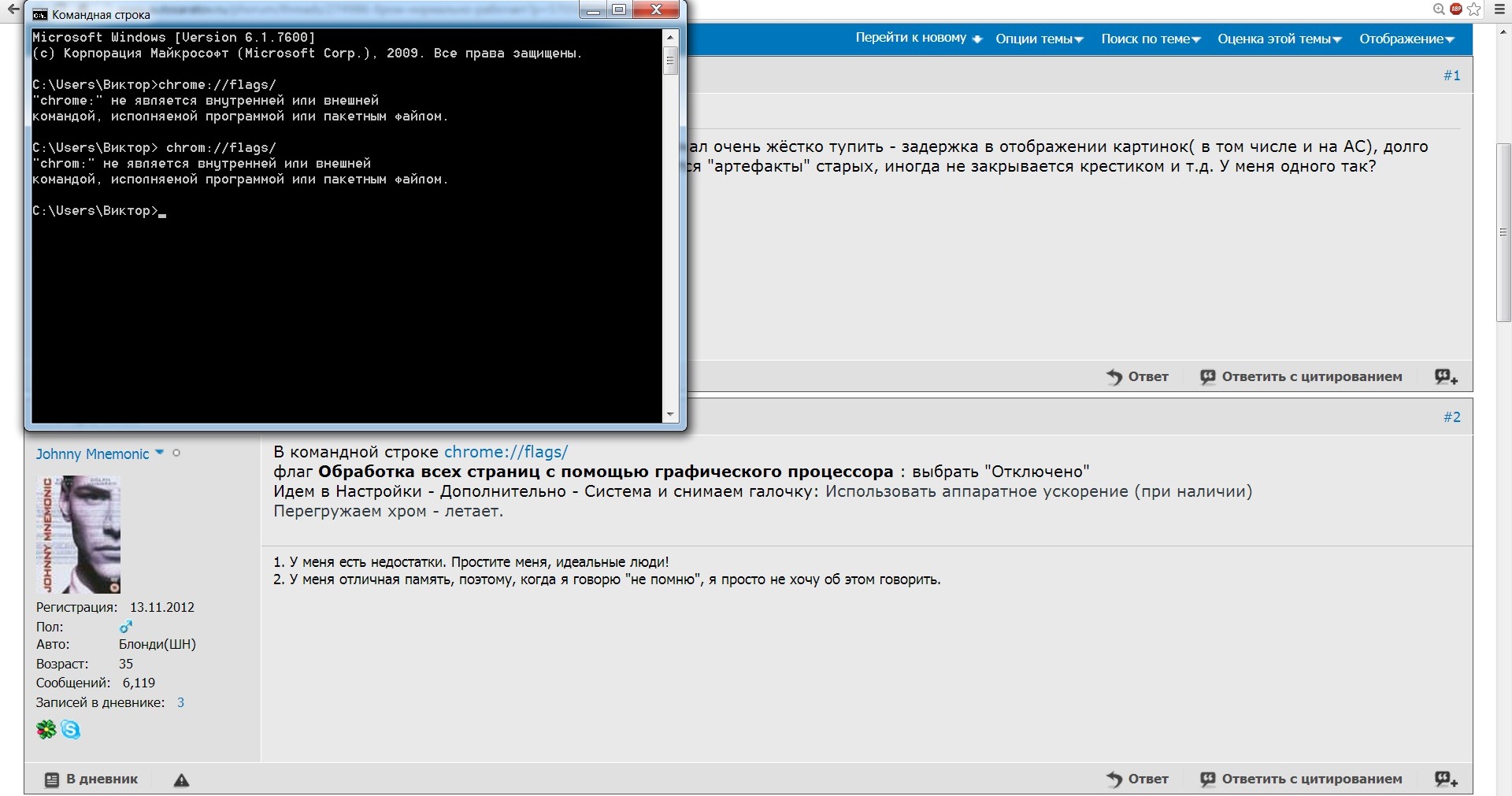1512x796 pixels.
Task: Open multi-quote icon on post #1
Action: coord(1446,377)
